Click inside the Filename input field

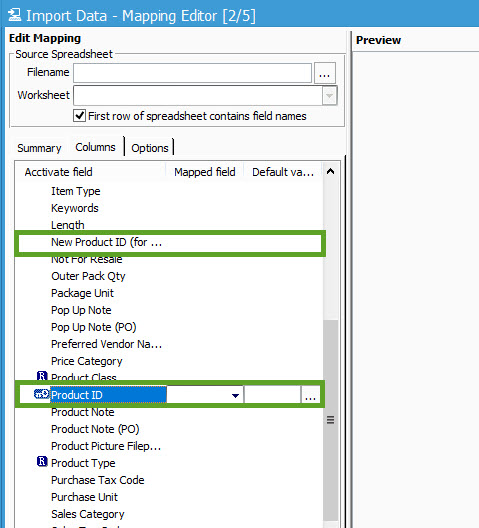click(x=192, y=73)
